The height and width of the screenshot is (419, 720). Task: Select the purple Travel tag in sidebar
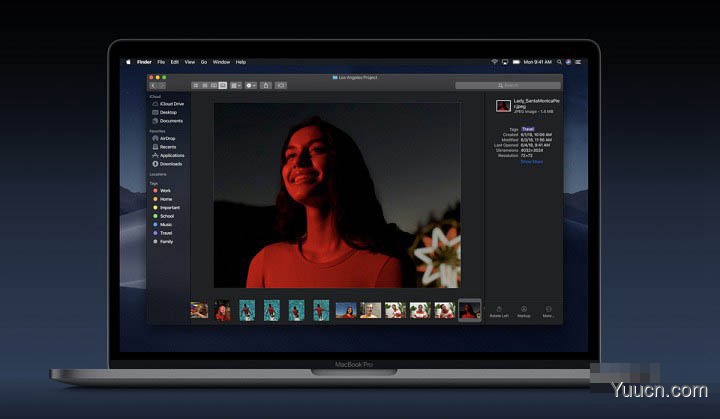(163, 233)
